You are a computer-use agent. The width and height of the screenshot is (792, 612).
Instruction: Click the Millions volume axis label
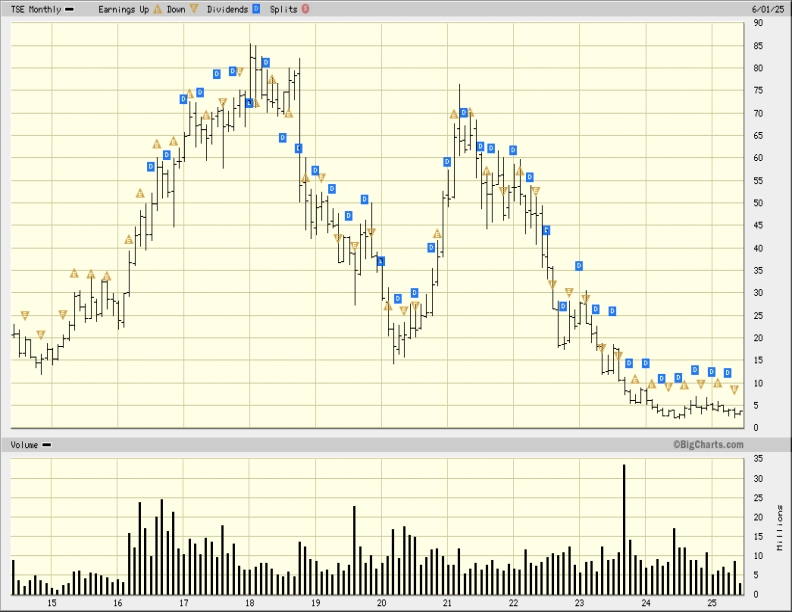point(780,527)
